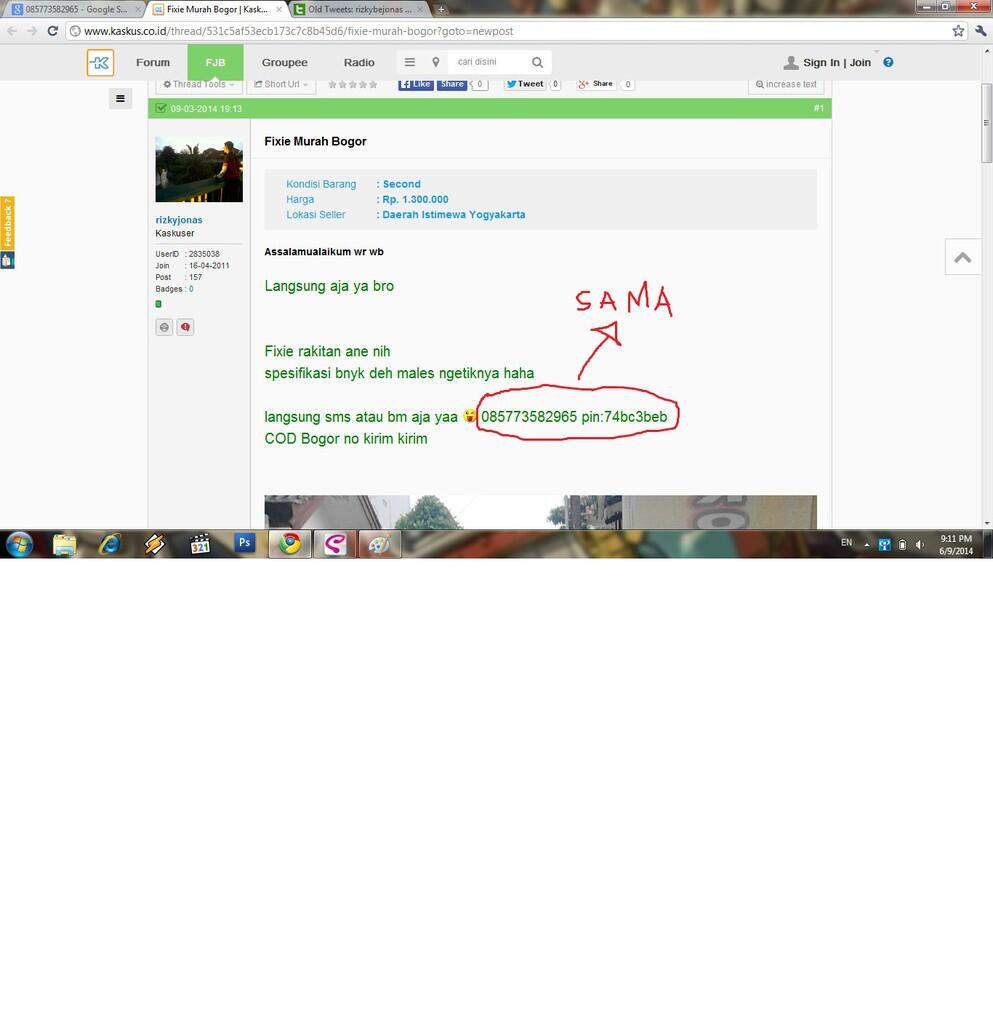Click the Second condition link
This screenshot has height=1024, width=993.
pyautogui.click(x=402, y=184)
